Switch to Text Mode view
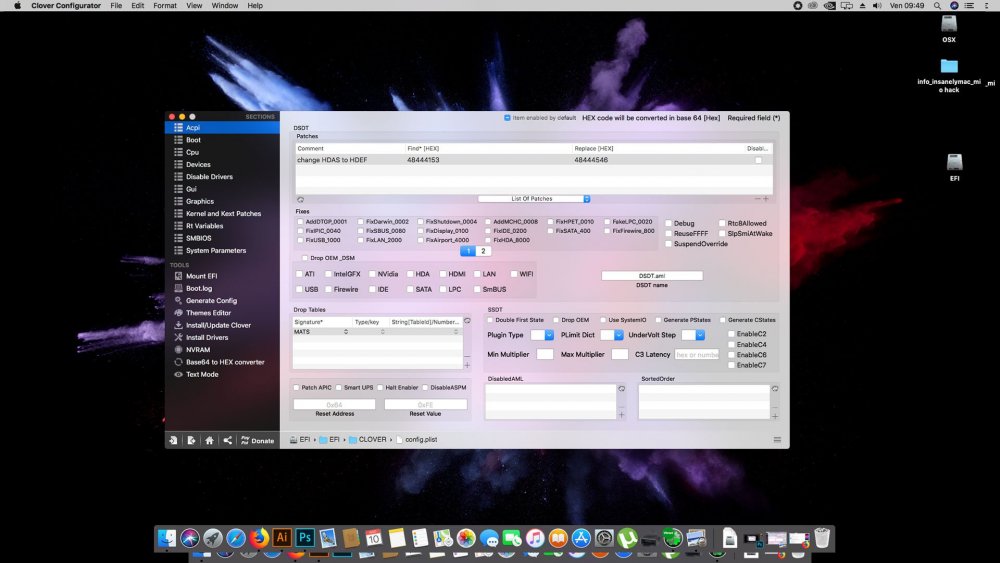Screen dimensions: 1000x563 tap(202, 374)
